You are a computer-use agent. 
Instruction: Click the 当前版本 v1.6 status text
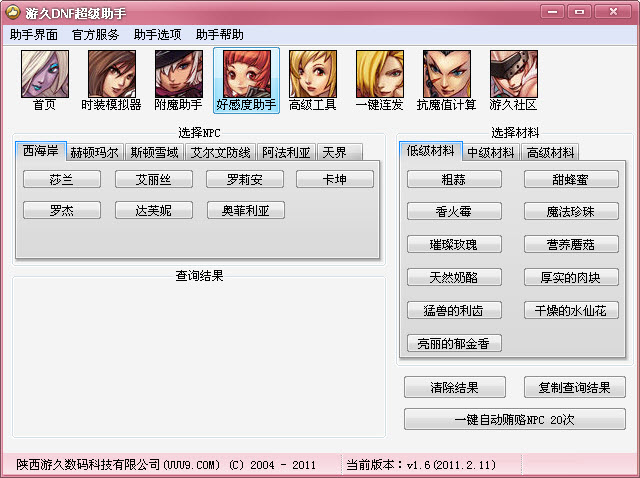[x=421, y=465]
